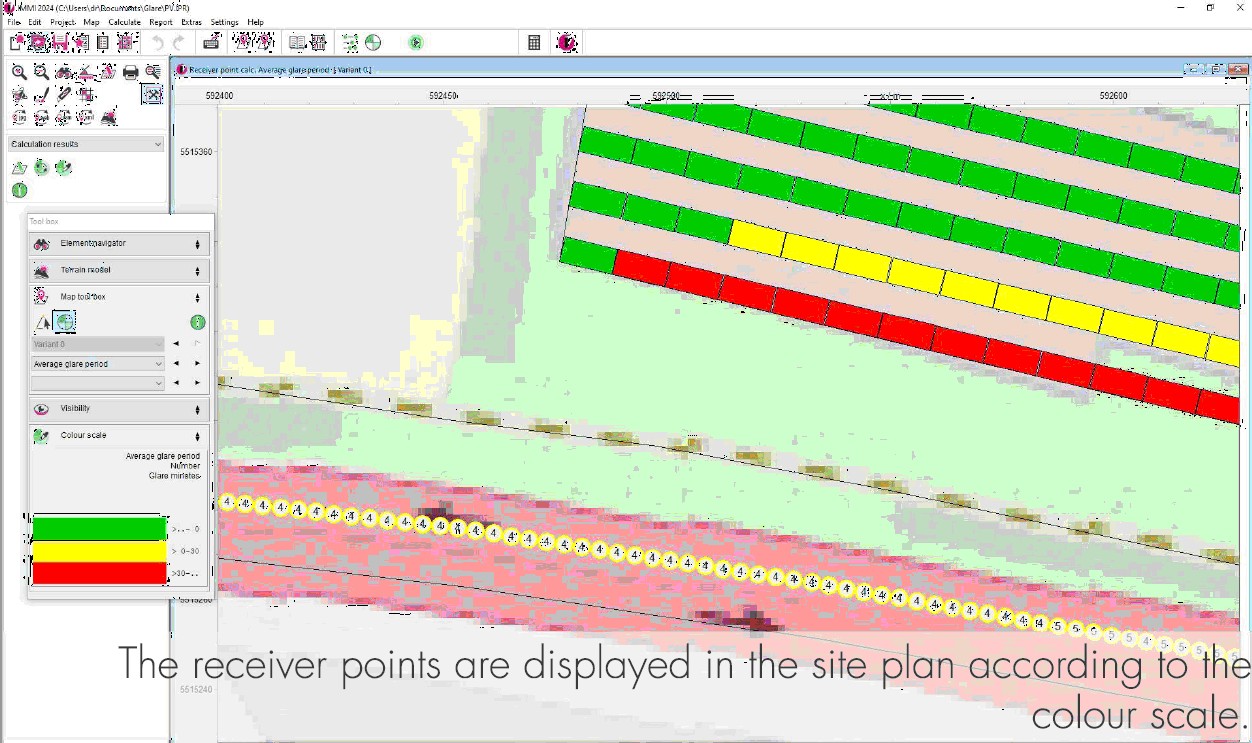Click the keyboard input icon
This screenshot has width=1252, height=743.
(212, 42)
